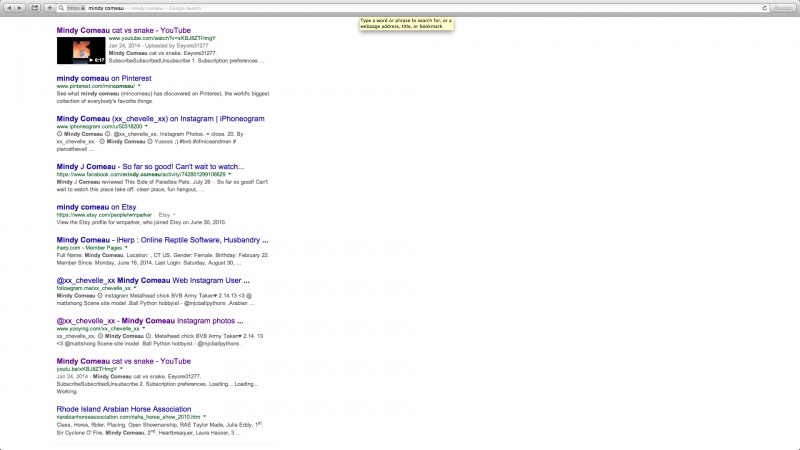Screen dimensions: 800x450
Task: Click the magnifier icon in address bar
Action: pyautogui.click(x=61, y=8)
